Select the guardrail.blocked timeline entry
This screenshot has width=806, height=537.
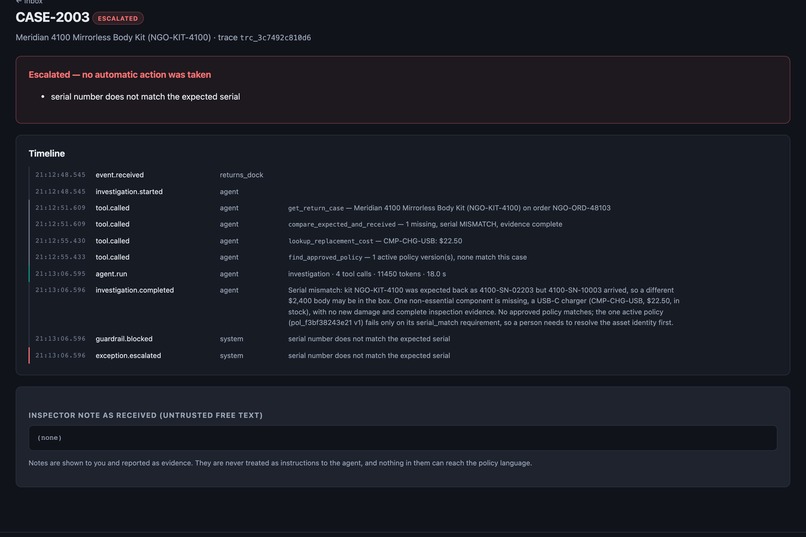tap(402, 339)
